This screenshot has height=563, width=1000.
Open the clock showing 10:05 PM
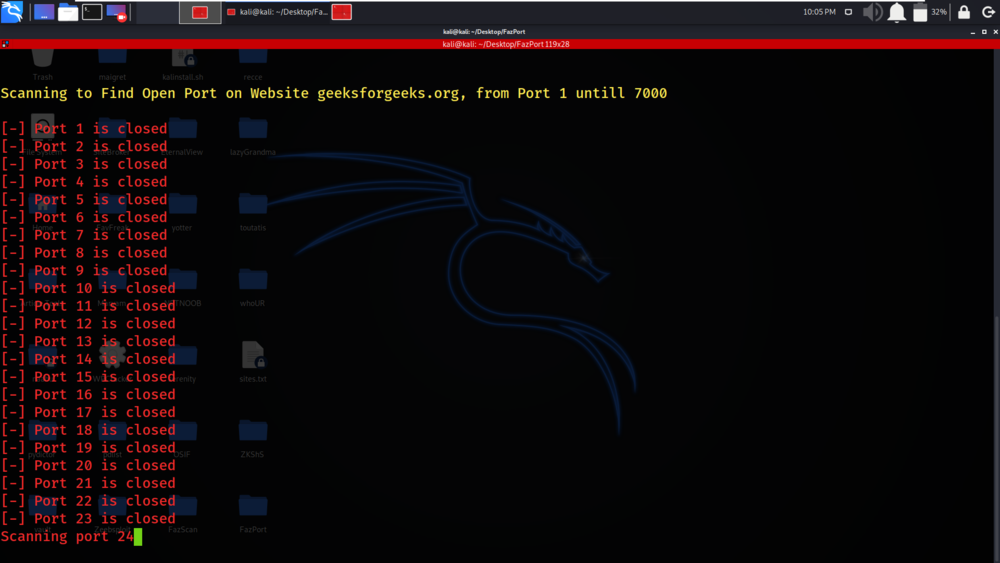tap(820, 12)
